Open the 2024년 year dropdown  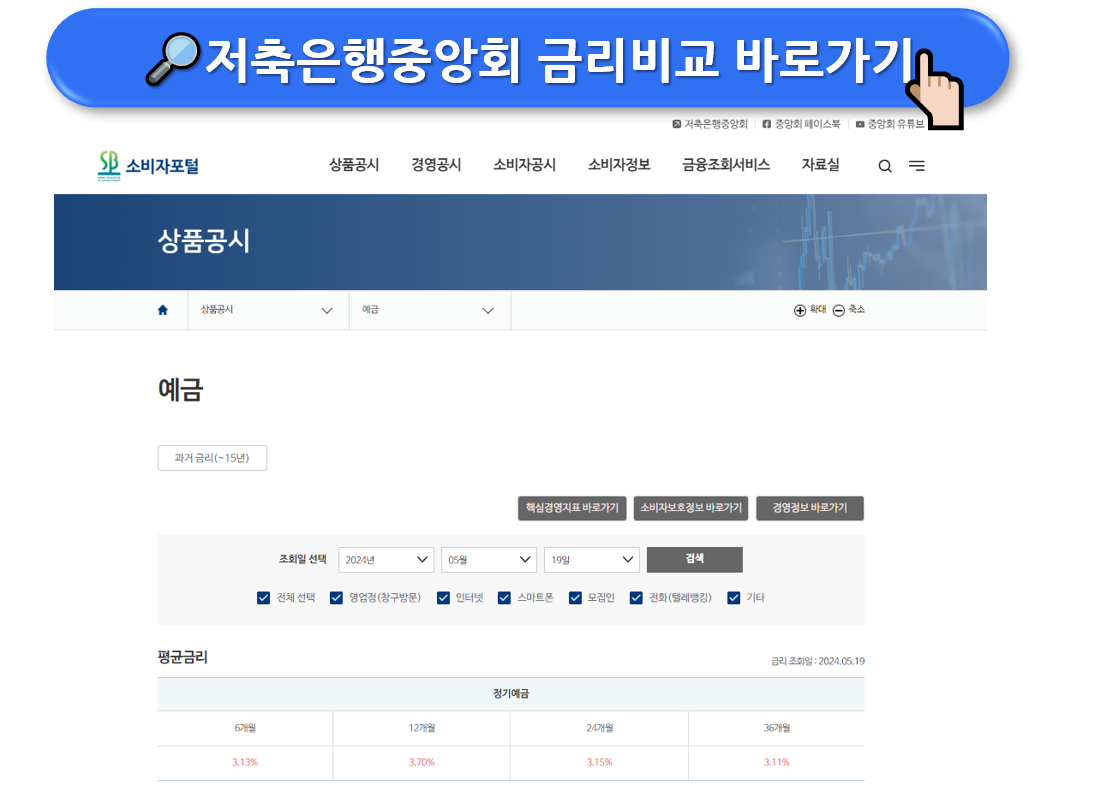[386, 560]
